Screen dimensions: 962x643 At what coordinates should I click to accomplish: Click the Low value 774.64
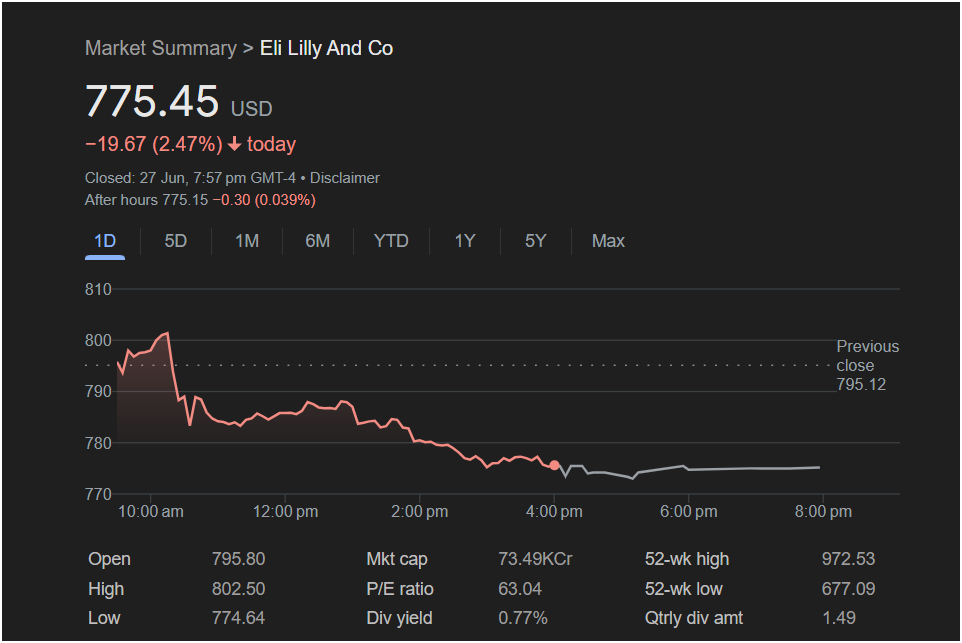click(239, 618)
